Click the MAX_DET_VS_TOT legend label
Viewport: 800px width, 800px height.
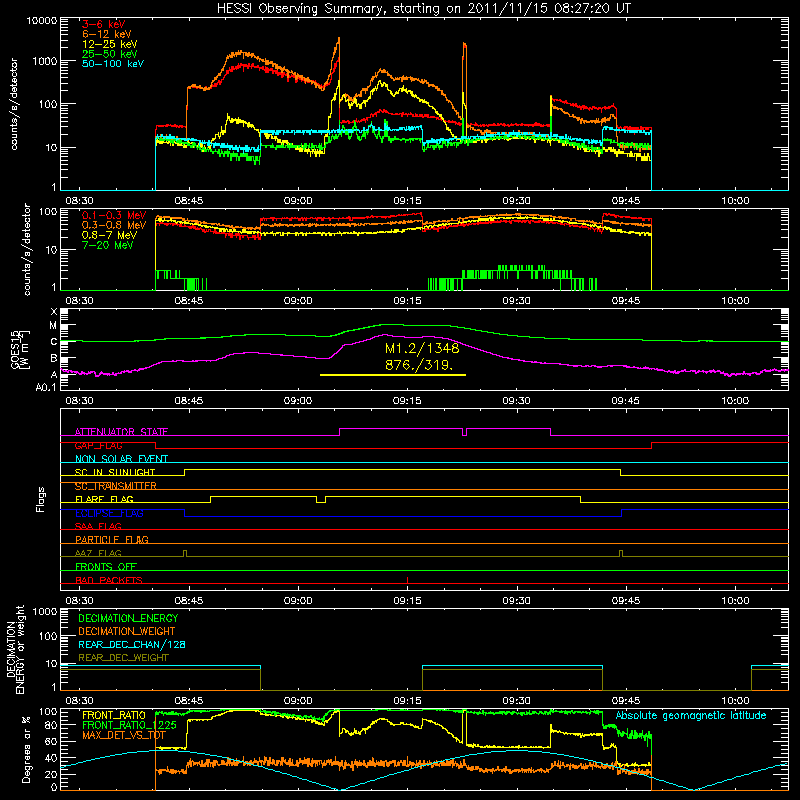point(124,735)
